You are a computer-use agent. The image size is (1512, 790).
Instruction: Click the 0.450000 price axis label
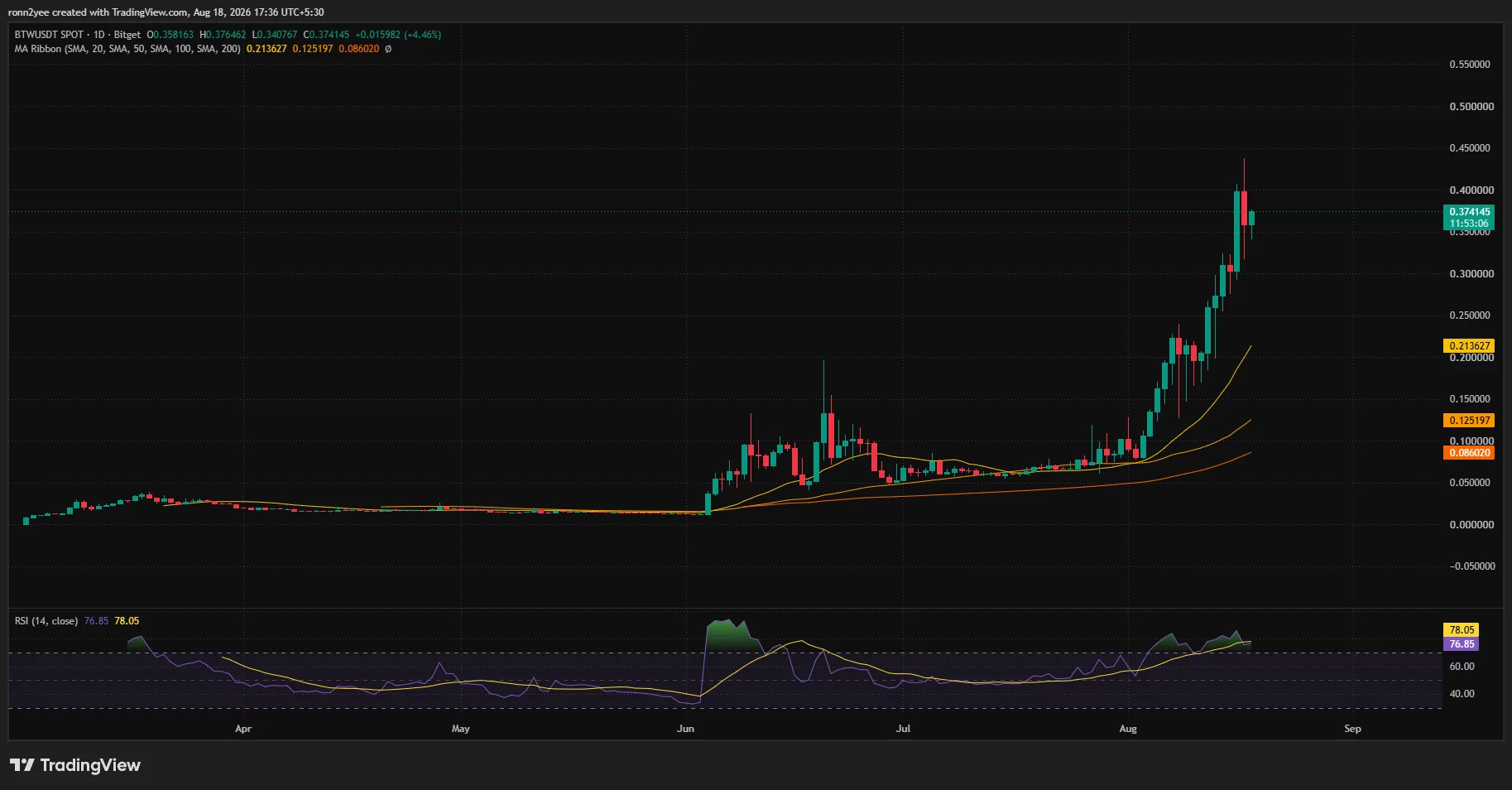click(x=1470, y=148)
